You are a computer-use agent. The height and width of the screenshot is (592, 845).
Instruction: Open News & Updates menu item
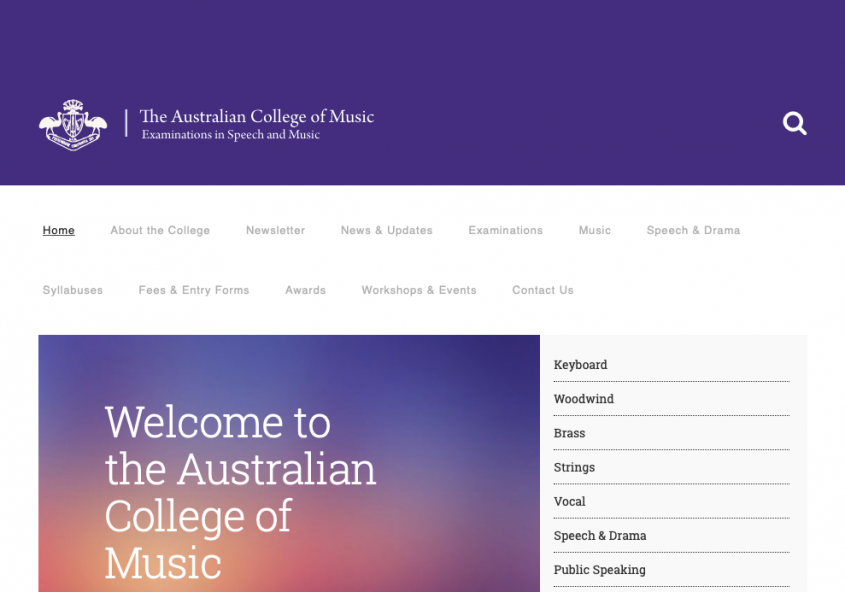tap(386, 230)
